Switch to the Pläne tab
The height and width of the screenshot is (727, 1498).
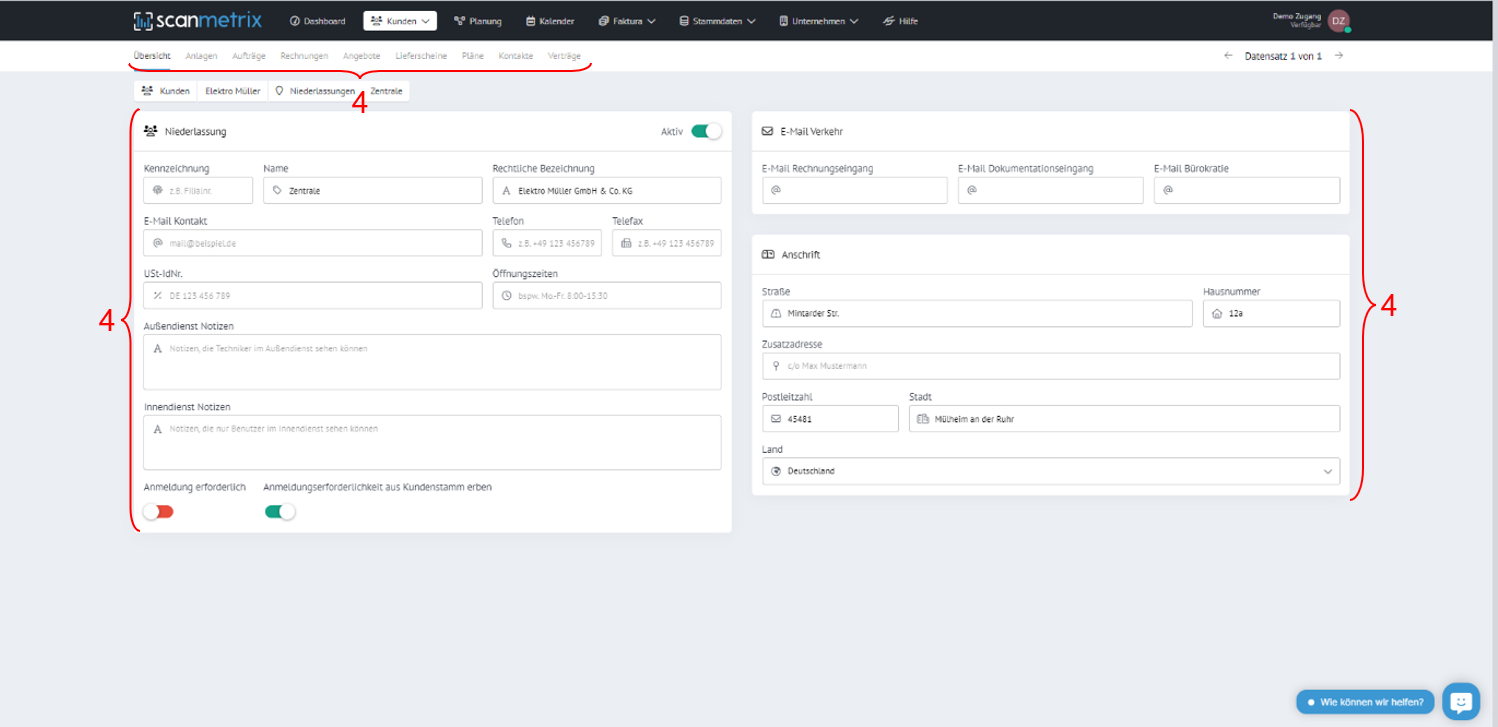pos(473,56)
